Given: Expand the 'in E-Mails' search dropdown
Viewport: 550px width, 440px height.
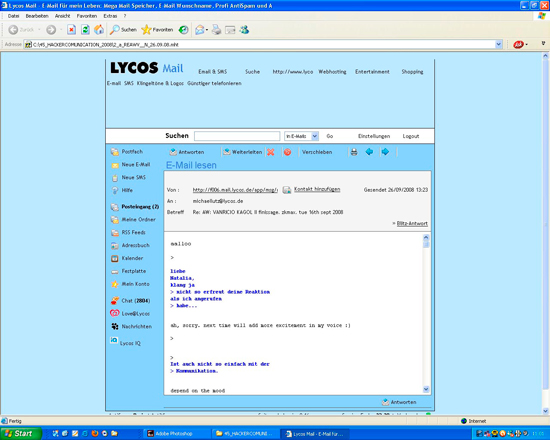Looking at the screenshot, I should tap(315, 136).
